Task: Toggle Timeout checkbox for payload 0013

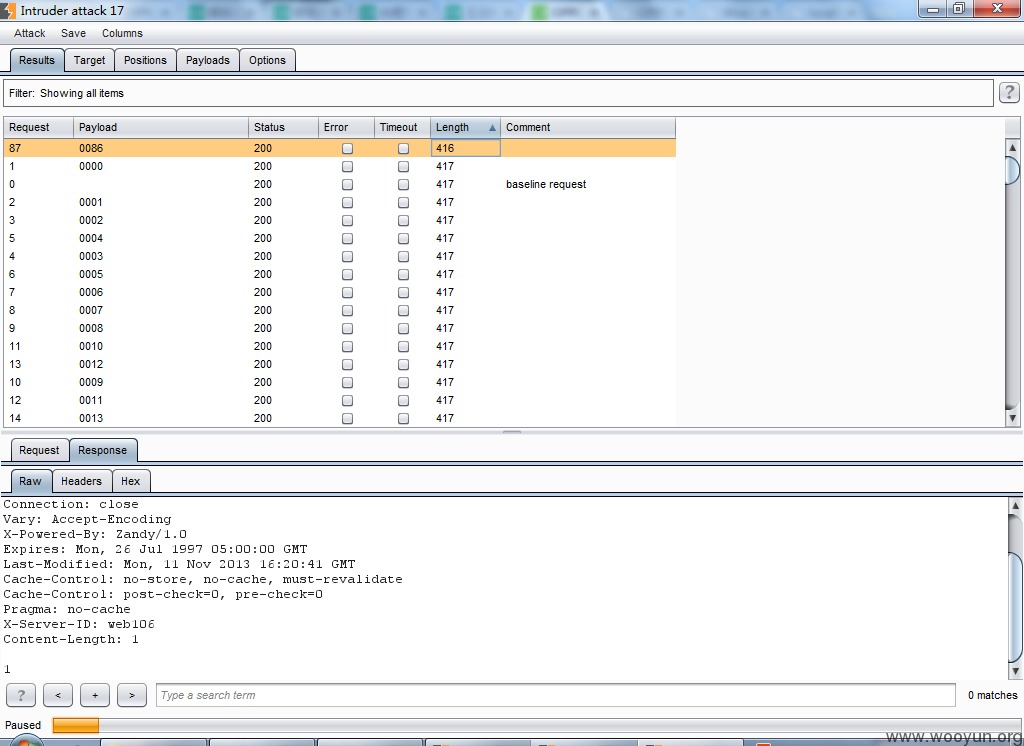Action: point(404,418)
